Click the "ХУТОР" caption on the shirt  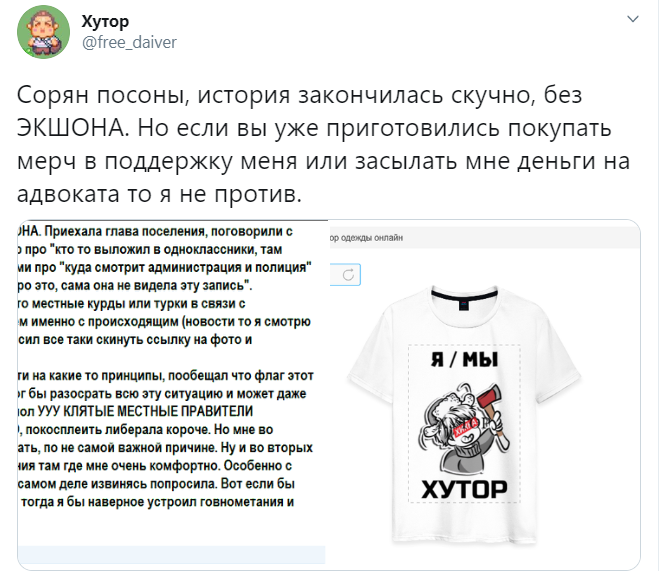(x=464, y=489)
